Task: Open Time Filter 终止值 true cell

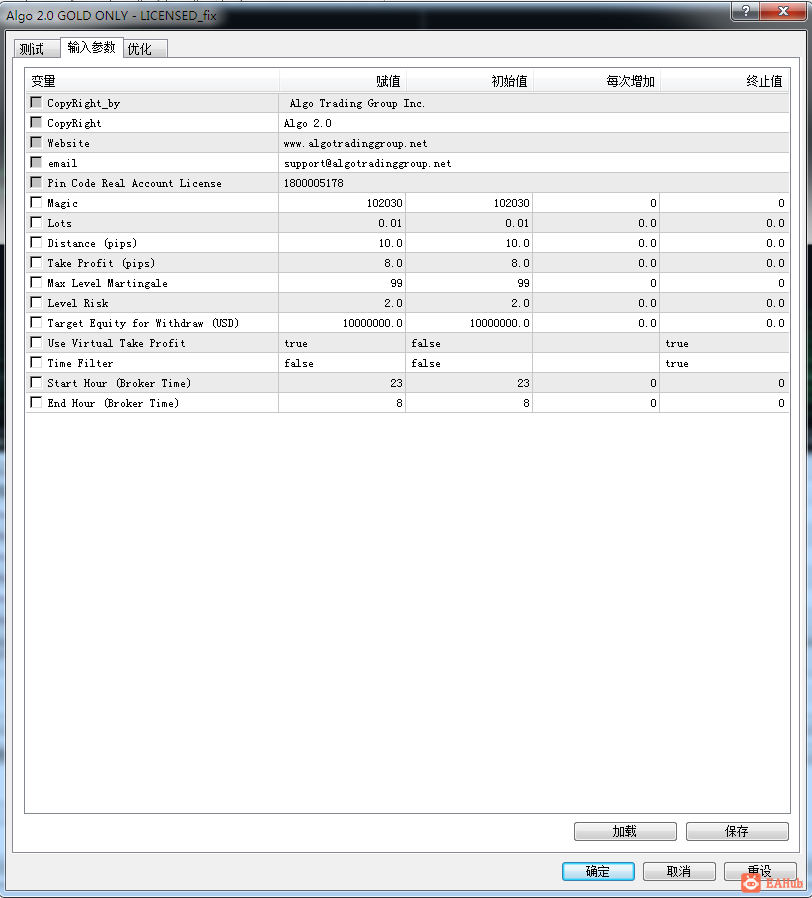Action: 724,363
